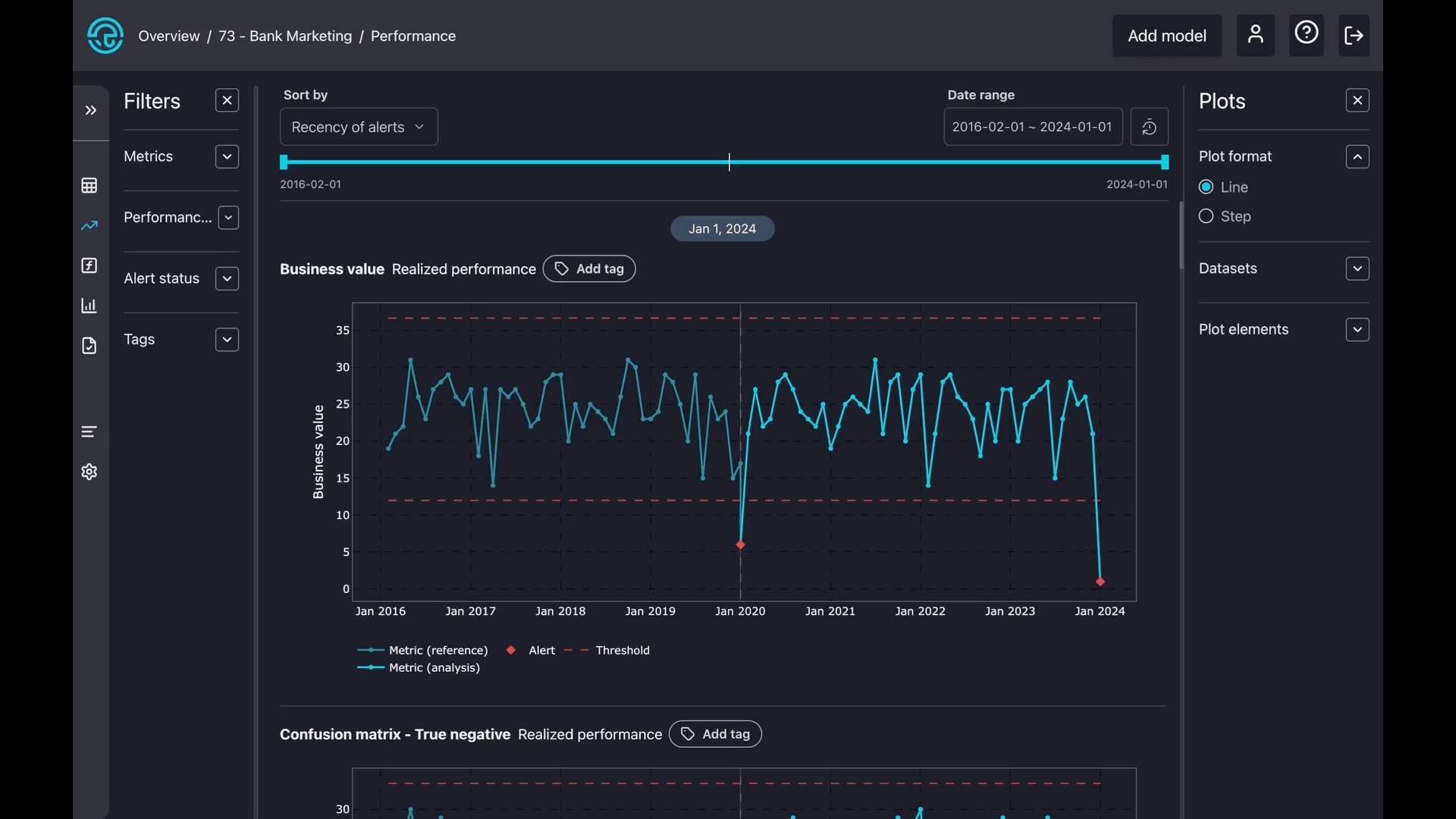Open the performance trend line icon
Image resolution: width=1456 pixels, height=819 pixels.
point(89,226)
